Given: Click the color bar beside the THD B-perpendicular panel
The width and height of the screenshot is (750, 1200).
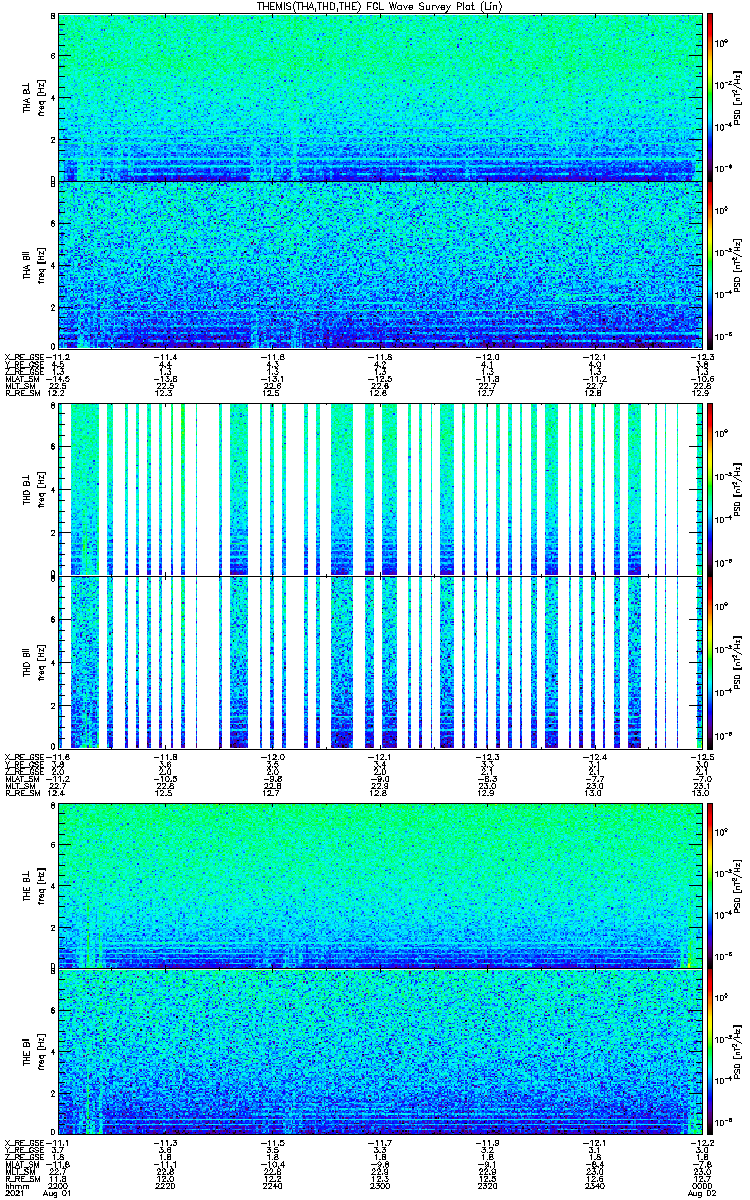Looking at the screenshot, I should [710, 490].
